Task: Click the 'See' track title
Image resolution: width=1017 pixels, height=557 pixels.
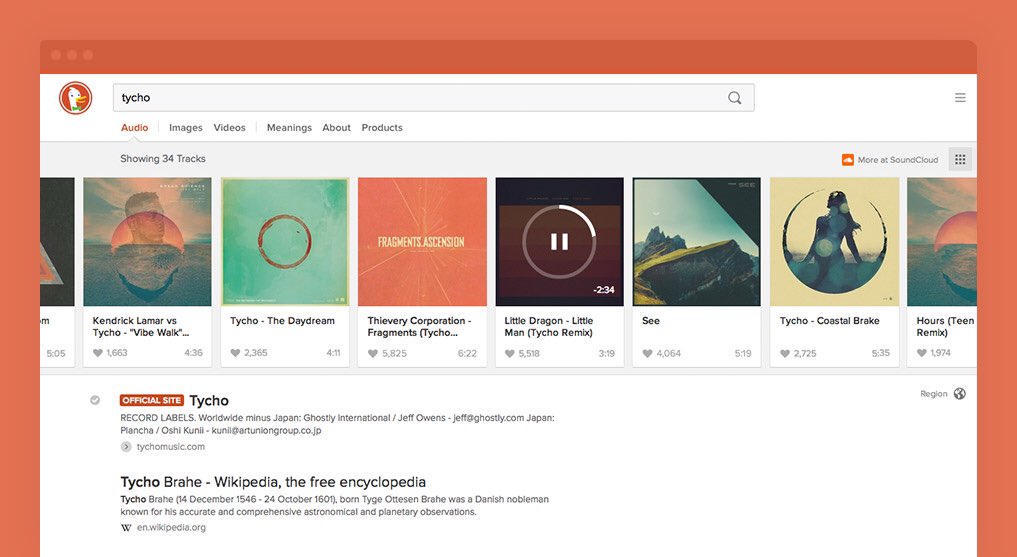Action: 651,321
